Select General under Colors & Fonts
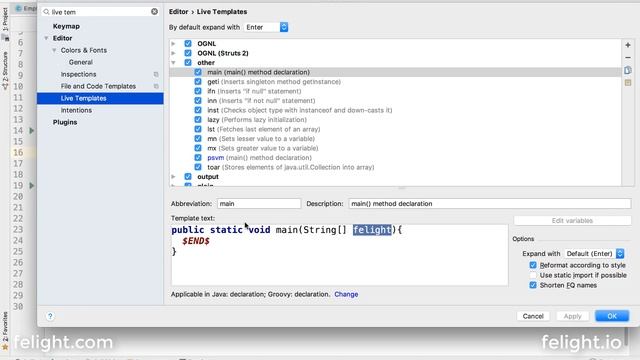The height and width of the screenshot is (360, 640). click(x=80, y=62)
